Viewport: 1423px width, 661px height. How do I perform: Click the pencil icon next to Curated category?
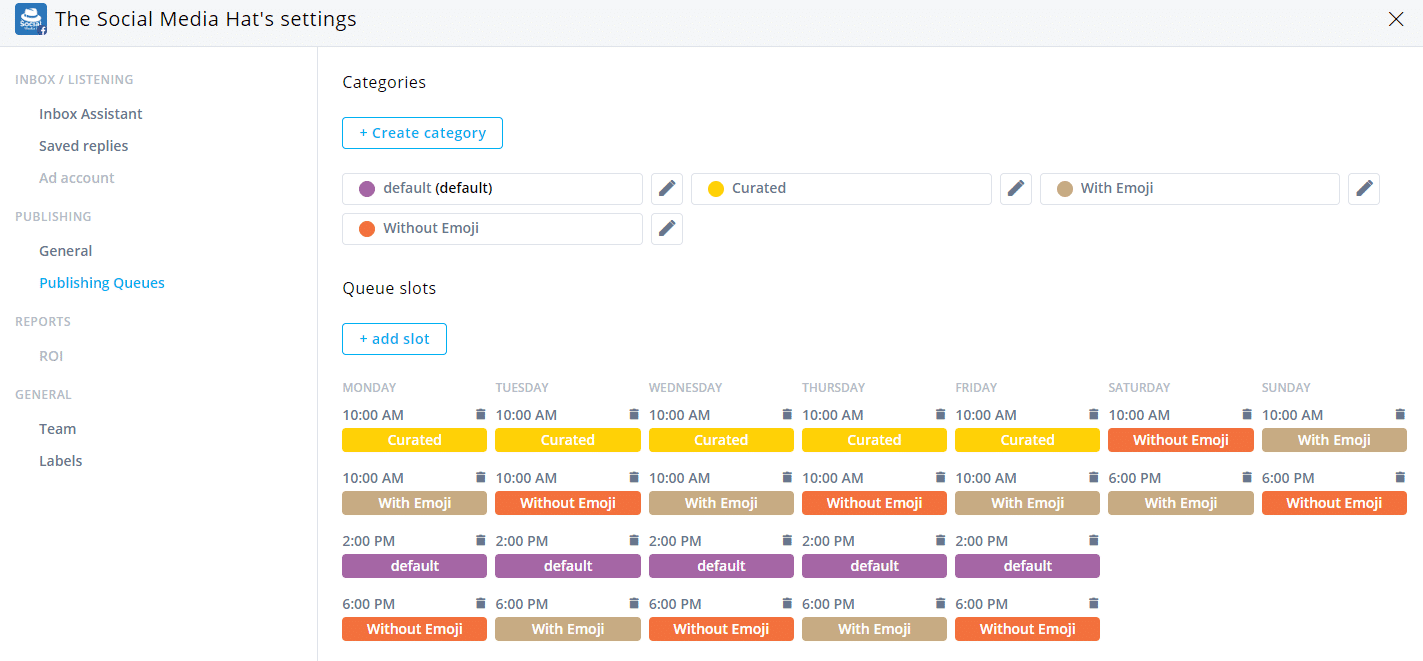1016,188
